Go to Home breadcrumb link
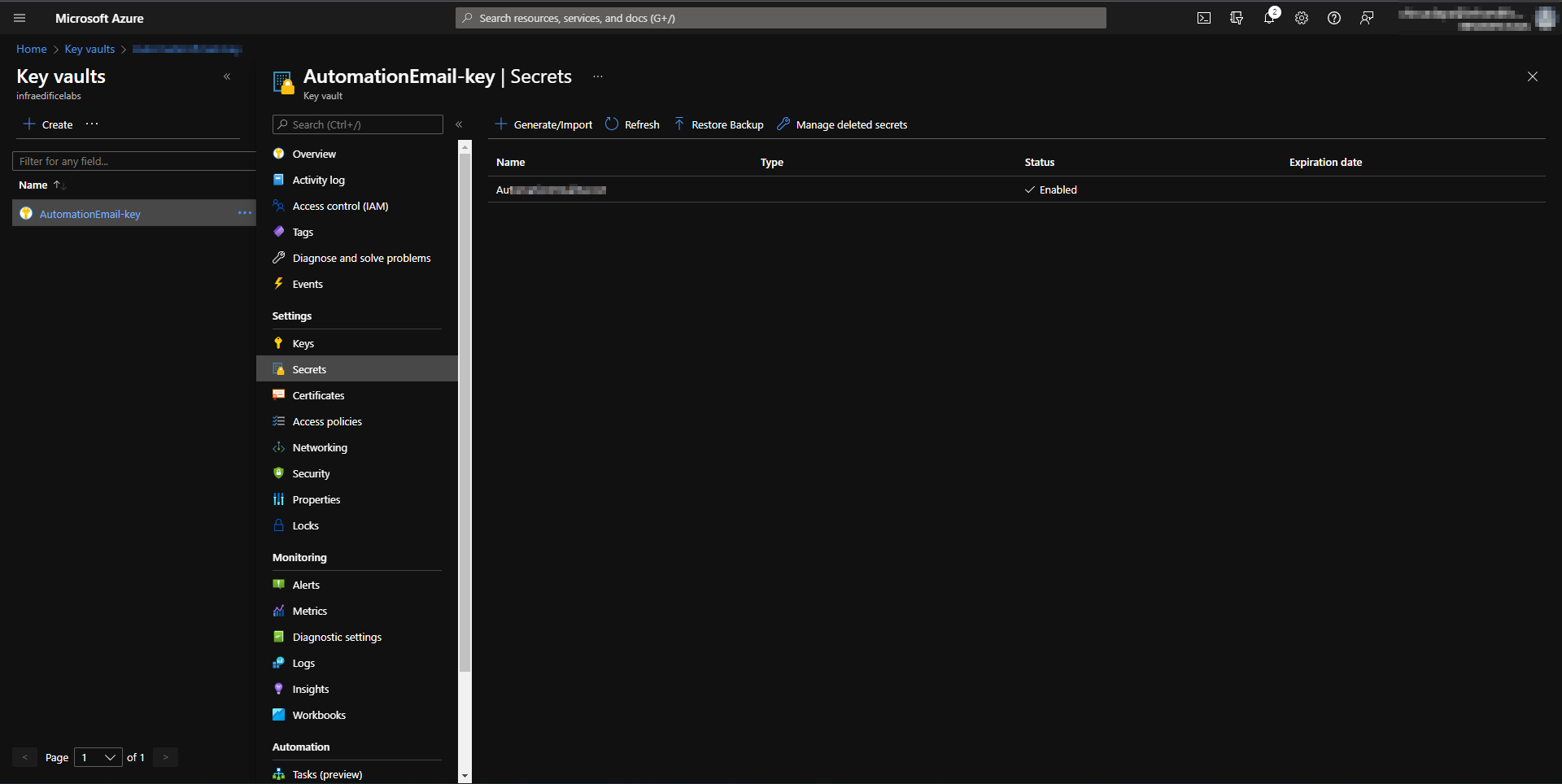The image size is (1562, 784). [32, 49]
